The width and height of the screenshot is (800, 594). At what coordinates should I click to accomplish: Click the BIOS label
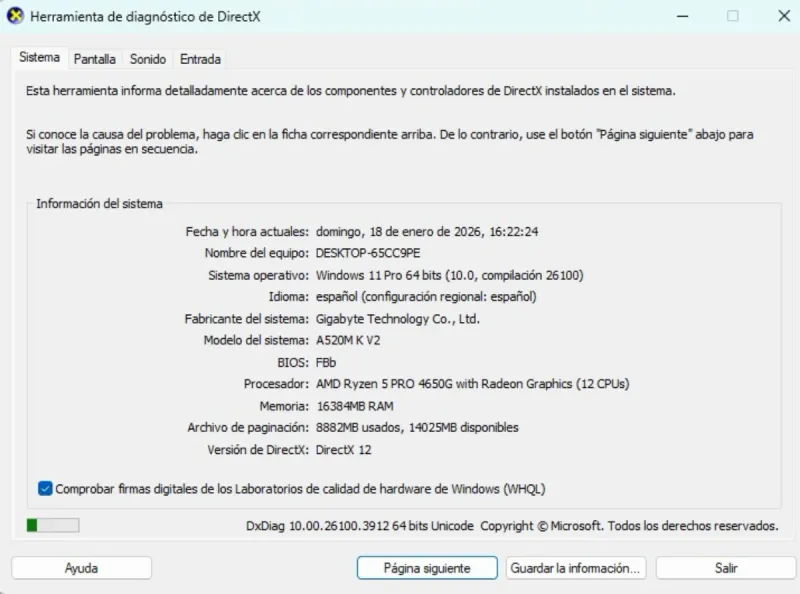tap(293, 362)
